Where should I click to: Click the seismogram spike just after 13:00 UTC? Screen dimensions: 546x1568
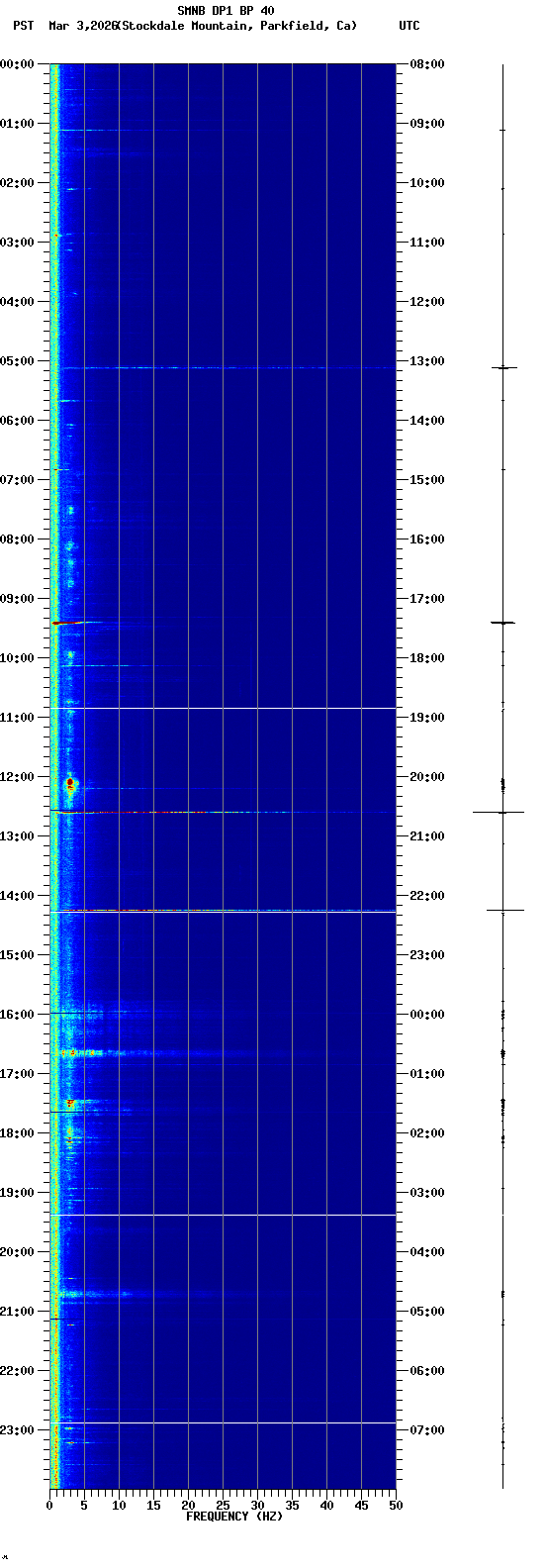pyautogui.click(x=504, y=367)
